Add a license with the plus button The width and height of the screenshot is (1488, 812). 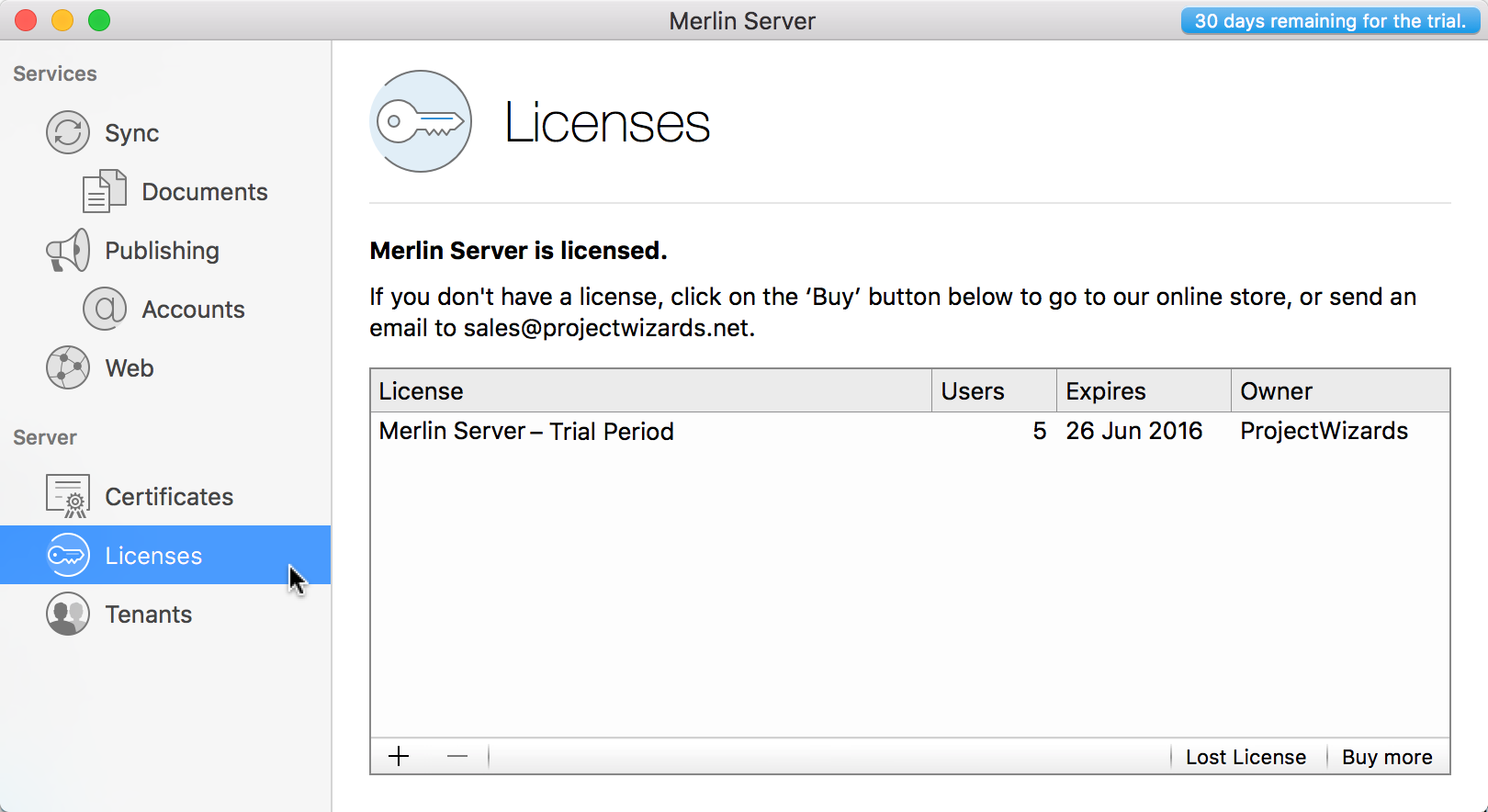399,756
